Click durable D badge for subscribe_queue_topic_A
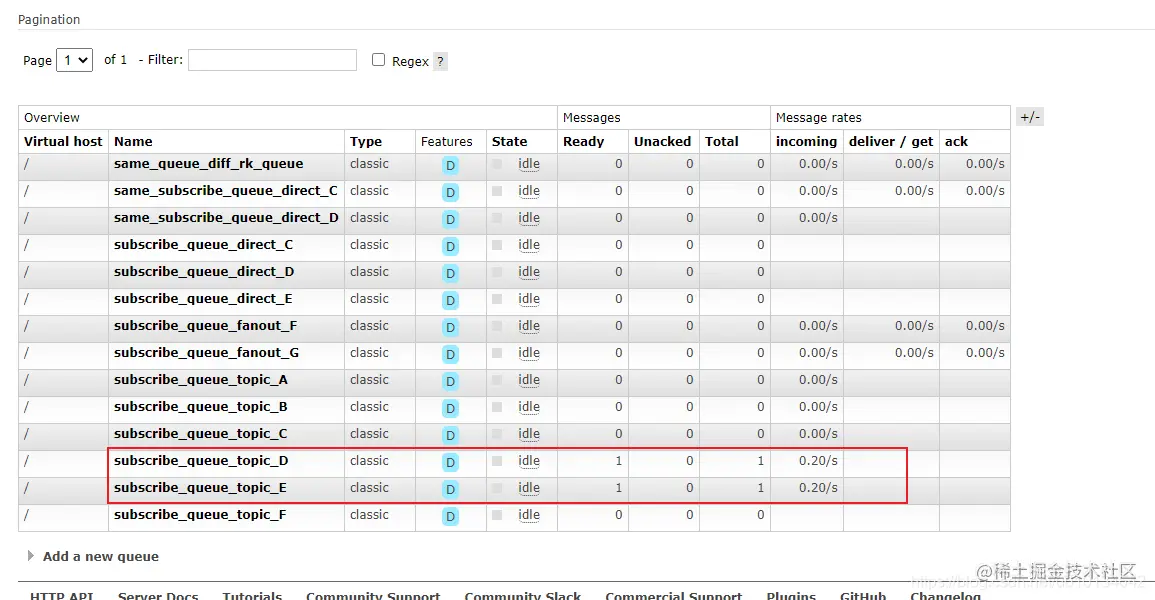1155x600 pixels. pyautogui.click(x=450, y=381)
